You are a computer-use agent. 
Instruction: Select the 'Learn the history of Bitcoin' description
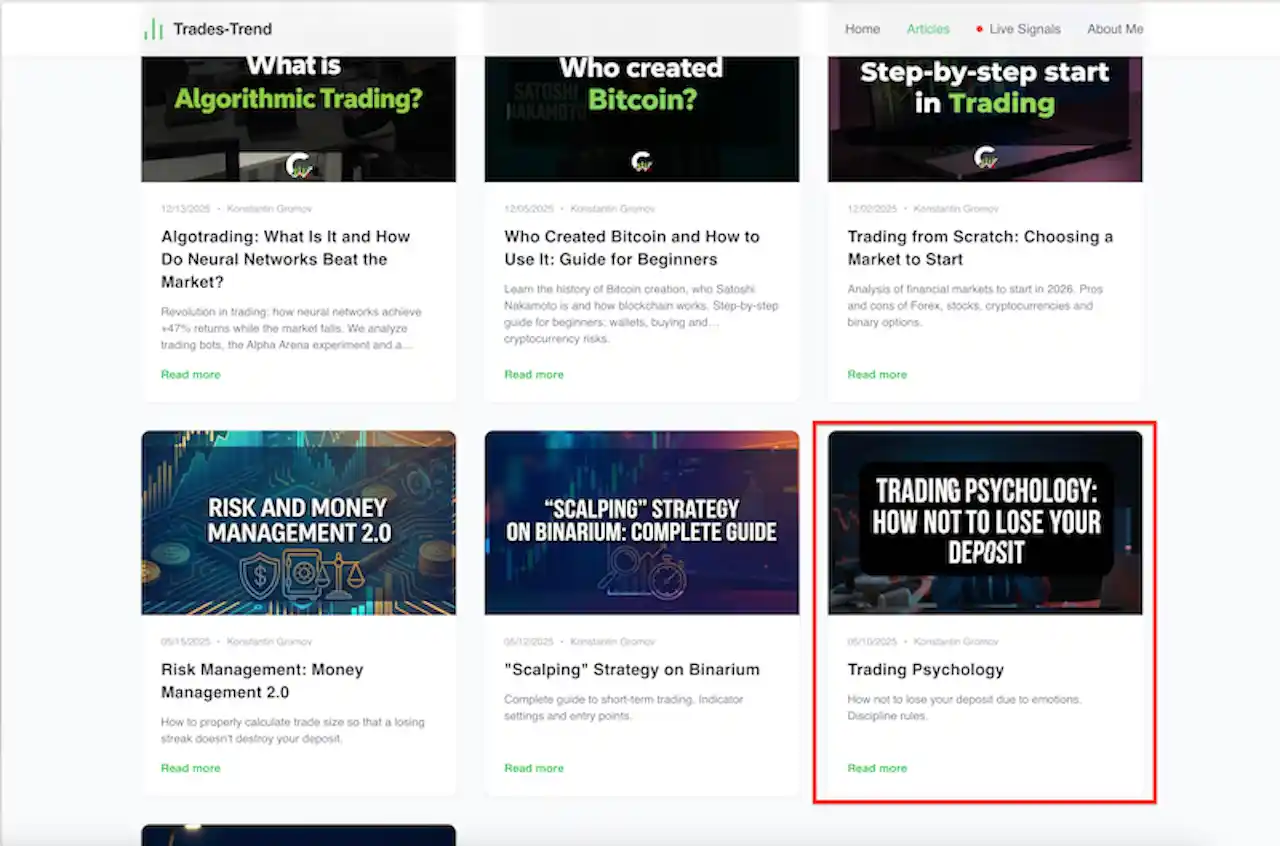tap(641, 314)
